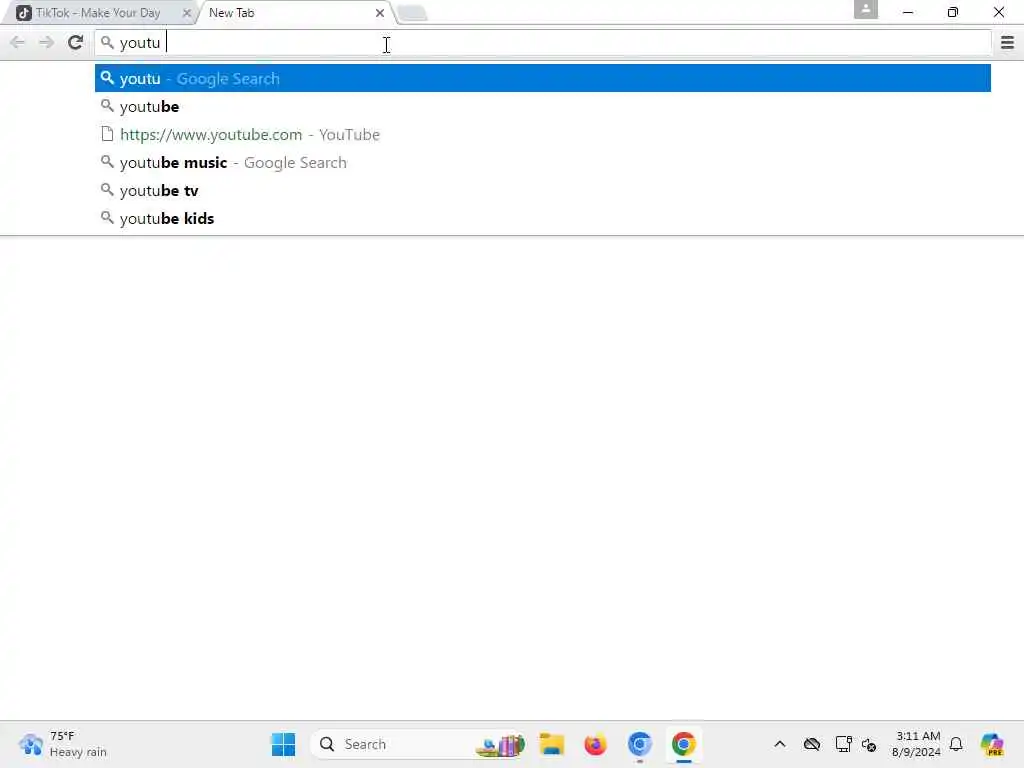Click the page icon beside youtube.com suggestion
The height and width of the screenshot is (768, 1024).
pyautogui.click(x=107, y=135)
